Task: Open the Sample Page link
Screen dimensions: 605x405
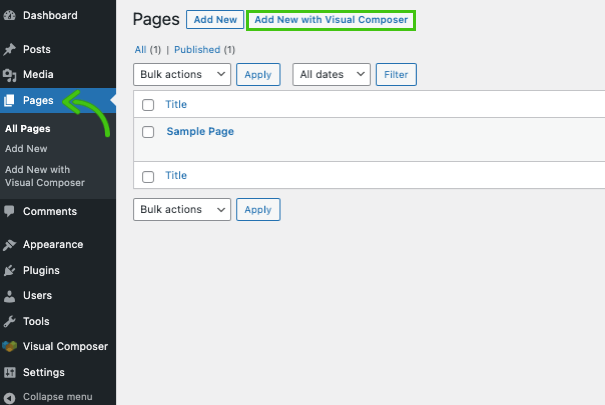Action: tap(200, 132)
